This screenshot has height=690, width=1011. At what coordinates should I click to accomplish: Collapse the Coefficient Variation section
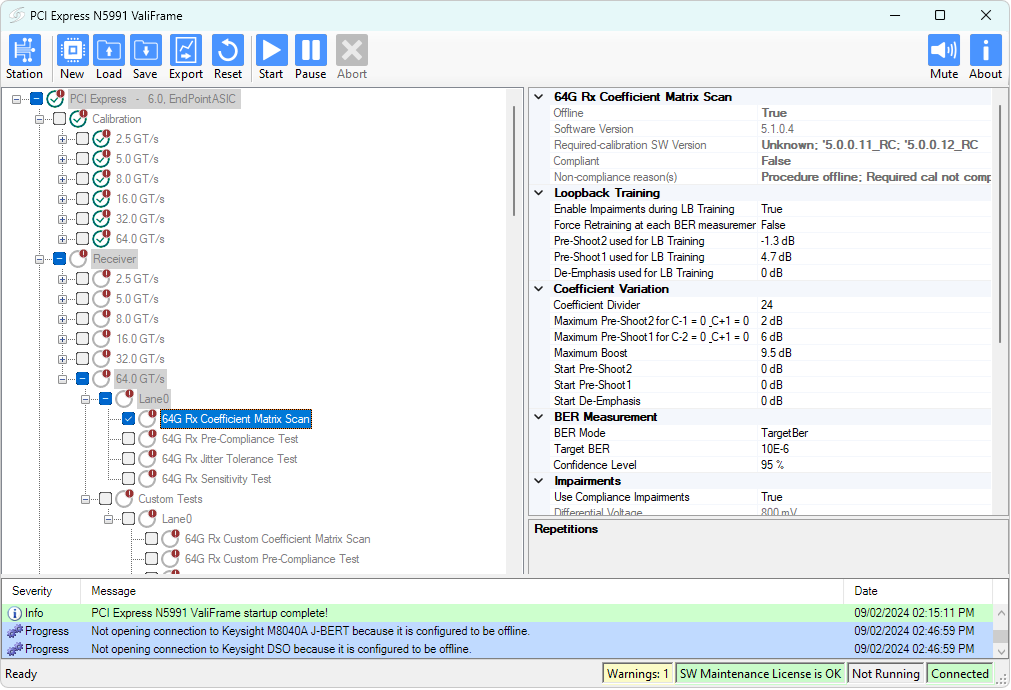540,289
